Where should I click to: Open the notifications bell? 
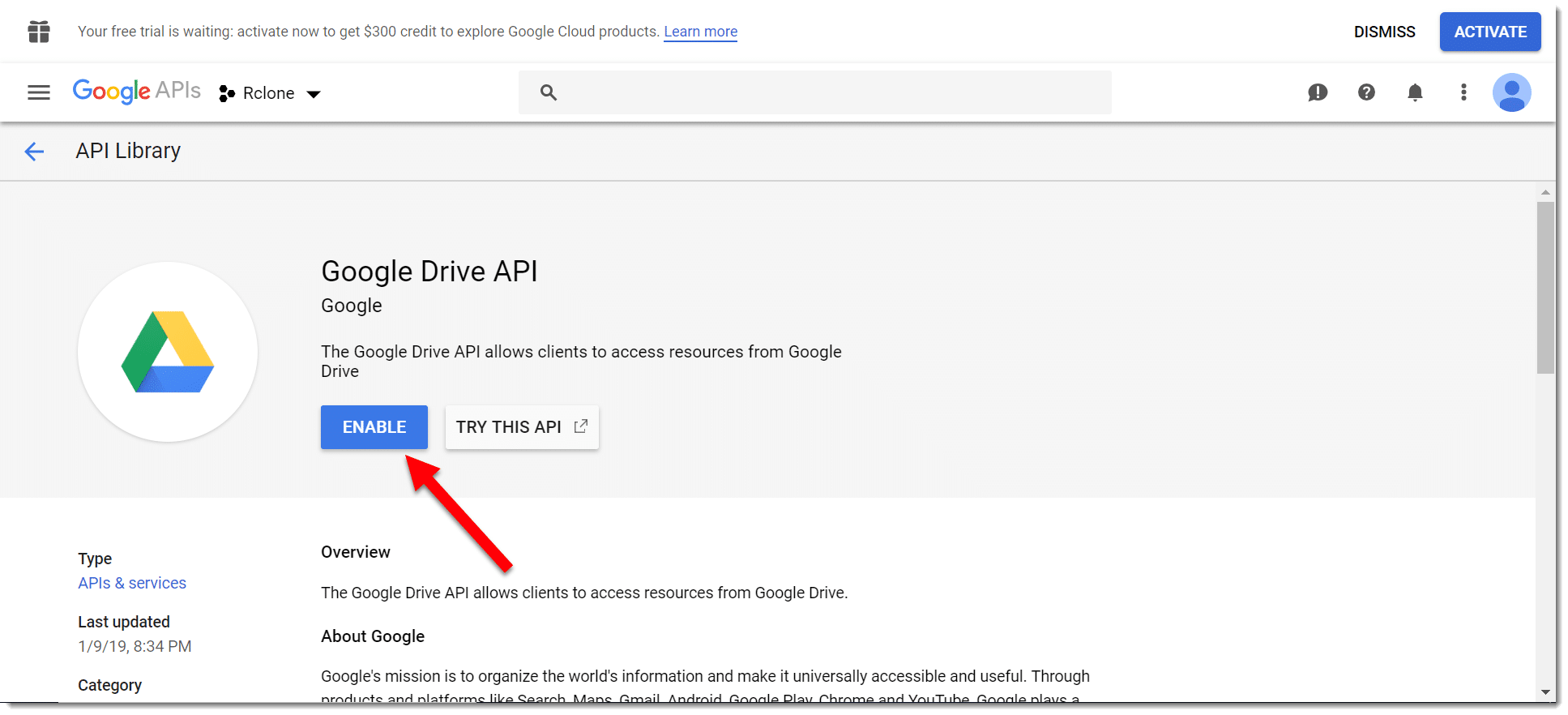[1415, 92]
